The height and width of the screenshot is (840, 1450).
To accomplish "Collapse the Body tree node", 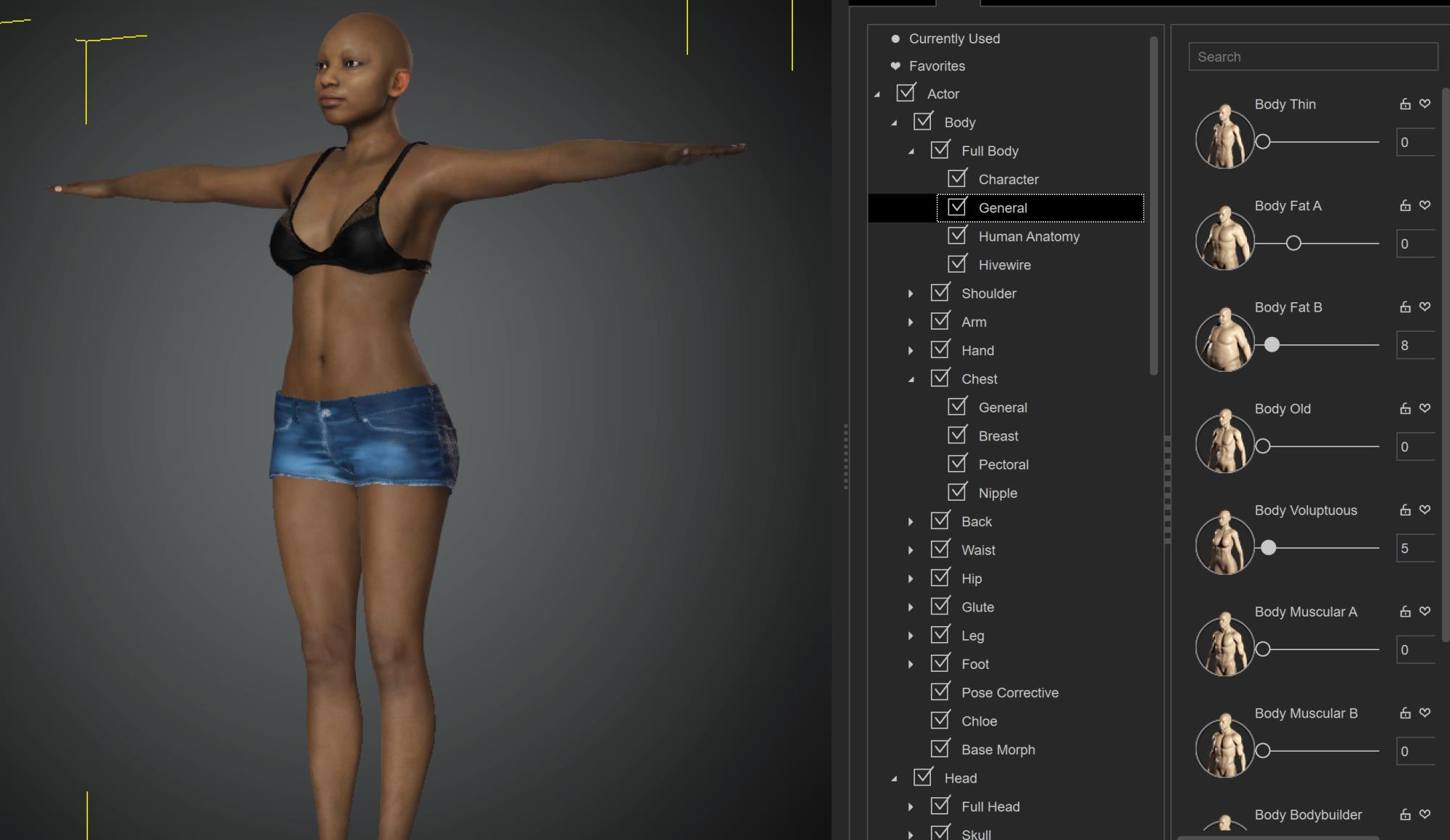I will (x=895, y=123).
